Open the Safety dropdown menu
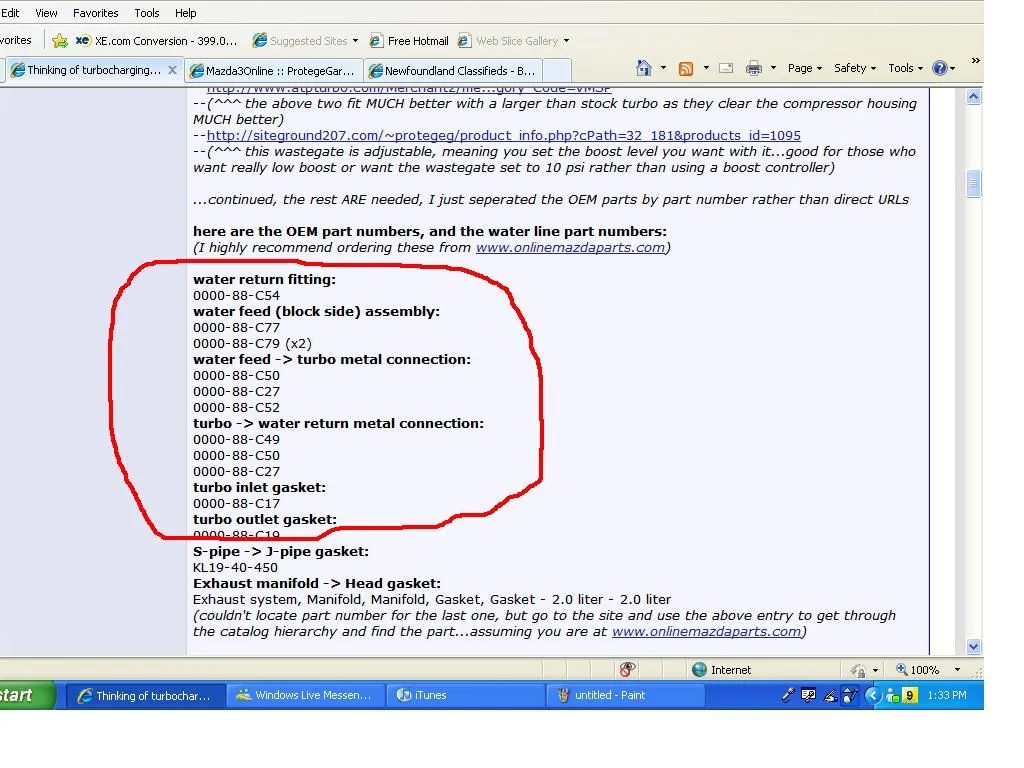The height and width of the screenshot is (768, 1024). coord(854,68)
